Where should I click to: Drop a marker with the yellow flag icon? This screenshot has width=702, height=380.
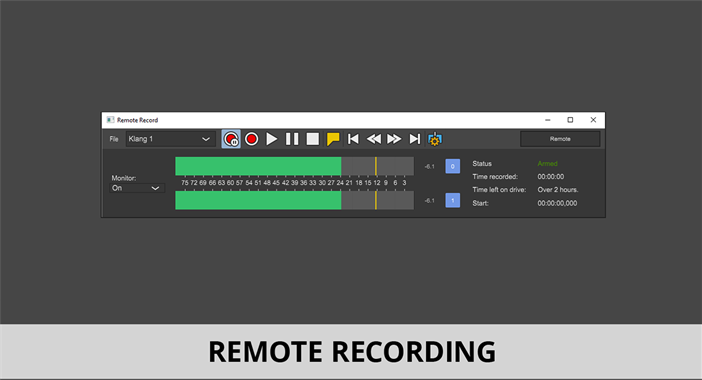coord(333,139)
